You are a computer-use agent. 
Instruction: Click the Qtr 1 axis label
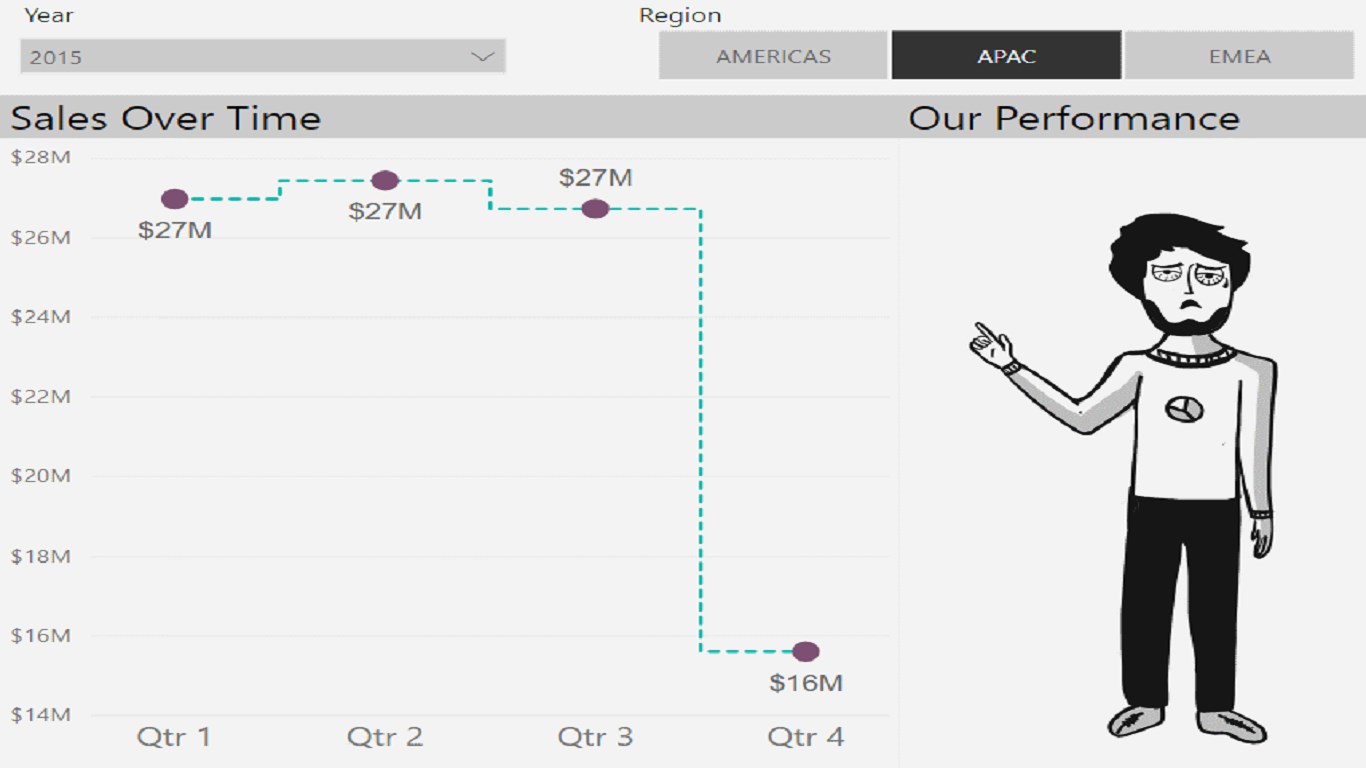(x=174, y=738)
